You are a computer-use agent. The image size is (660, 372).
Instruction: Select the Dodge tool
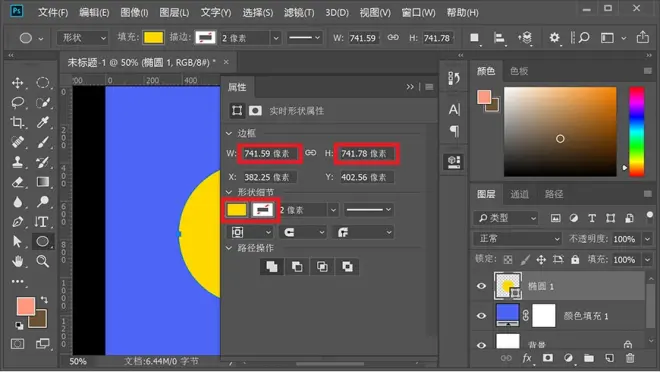point(43,202)
